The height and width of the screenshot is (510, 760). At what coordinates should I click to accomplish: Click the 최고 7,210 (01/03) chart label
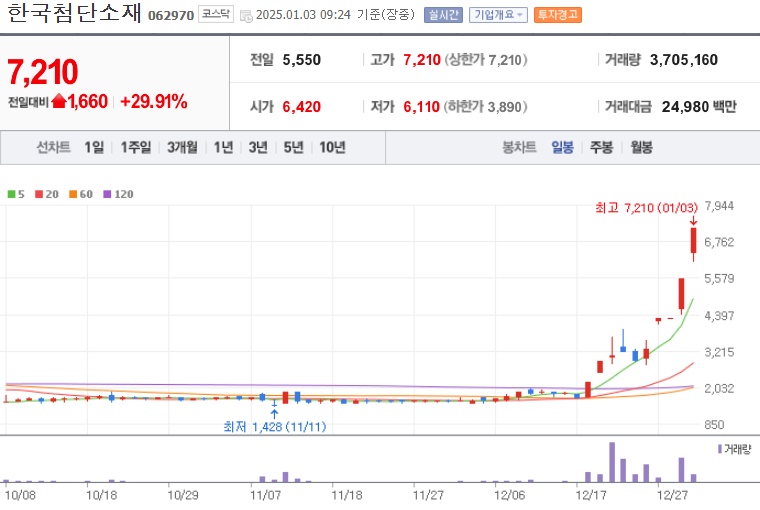[646, 208]
